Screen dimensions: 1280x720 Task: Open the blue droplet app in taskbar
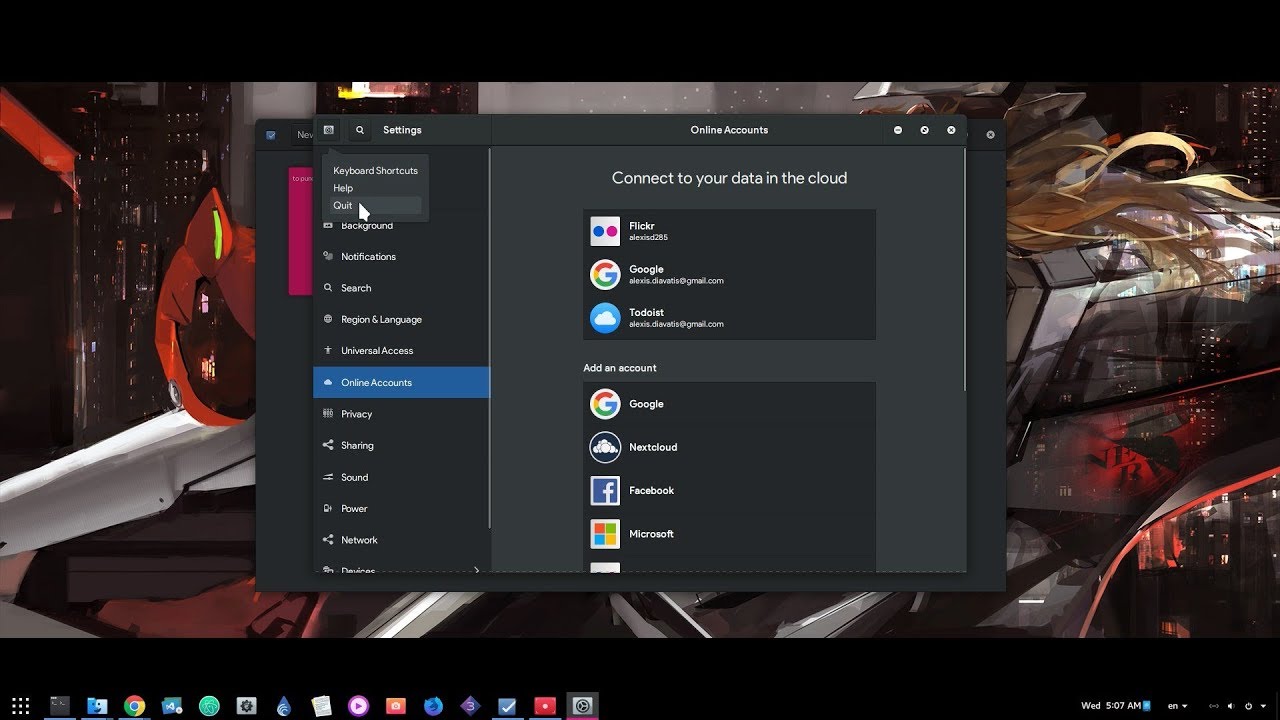(x=284, y=706)
